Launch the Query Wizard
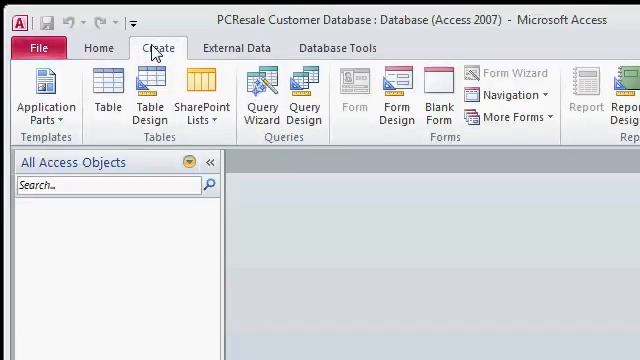 [262, 96]
